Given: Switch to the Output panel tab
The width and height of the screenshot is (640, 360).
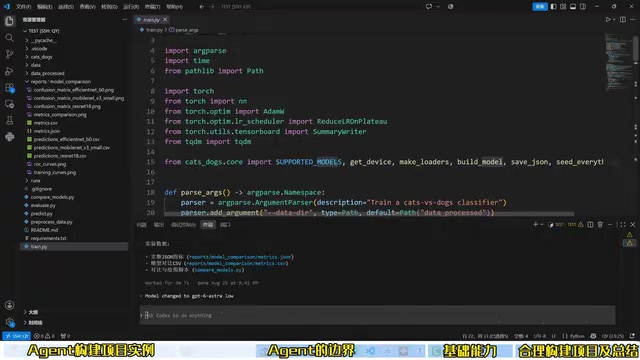Looking at the screenshot, I should point(158,224).
